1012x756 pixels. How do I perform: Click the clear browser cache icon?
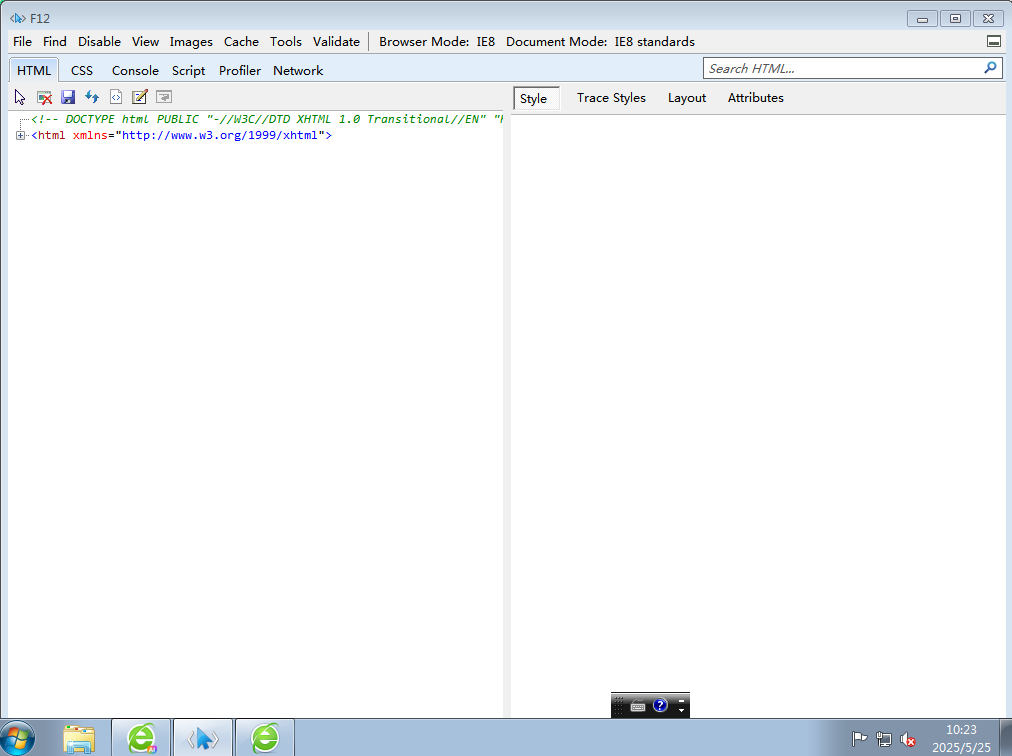(x=44, y=97)
